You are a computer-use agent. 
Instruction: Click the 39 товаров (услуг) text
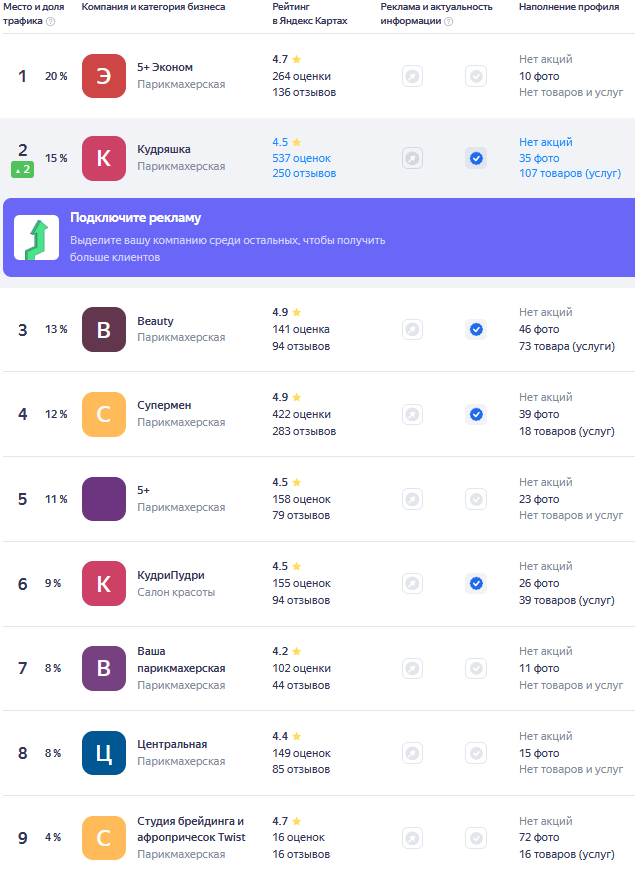click(x=567, y=600)
